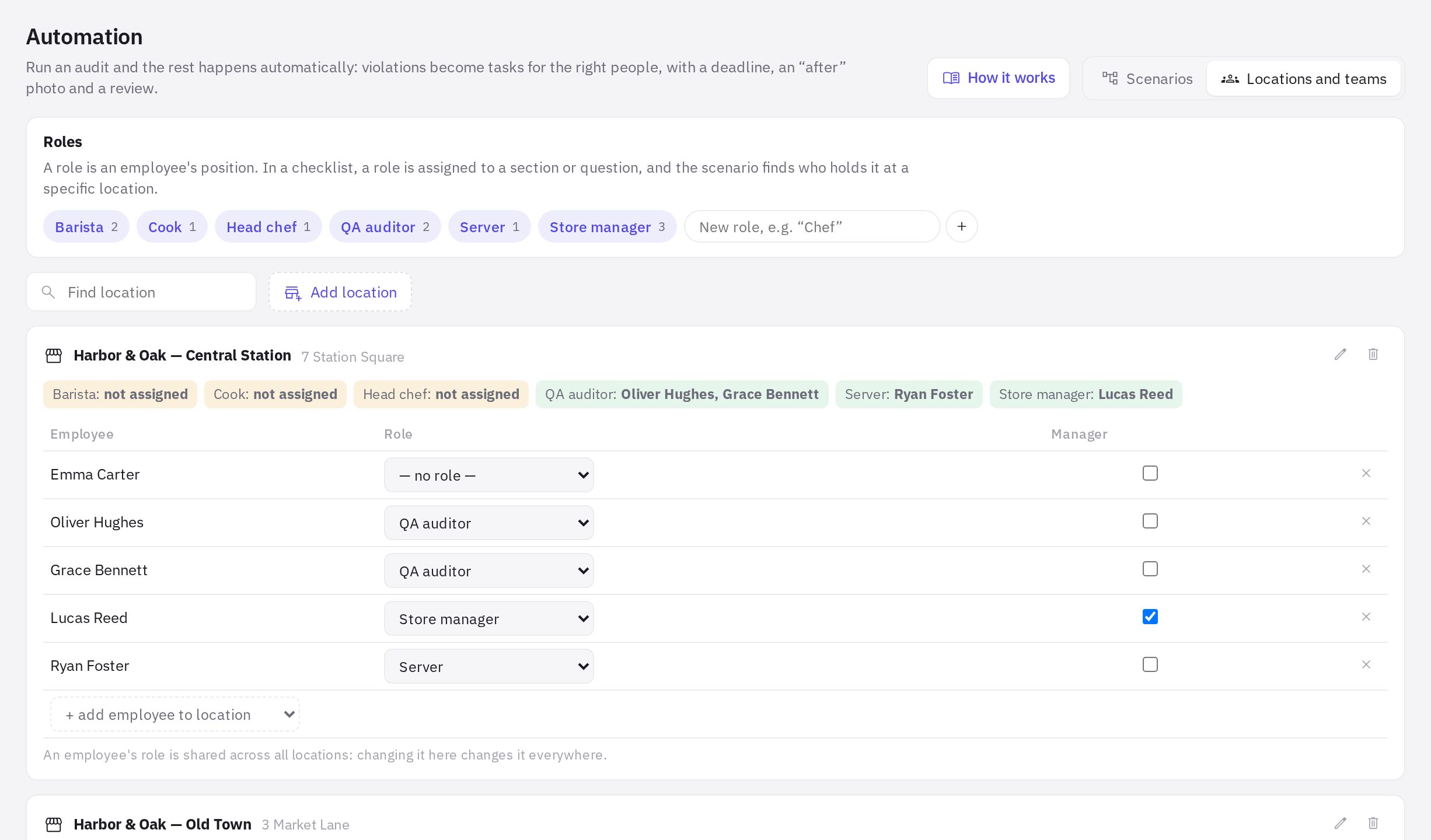Open role dropdown for Grace Bennett
The width and height of the screenshot is (1431, 840).
click(x=488, y=570)
